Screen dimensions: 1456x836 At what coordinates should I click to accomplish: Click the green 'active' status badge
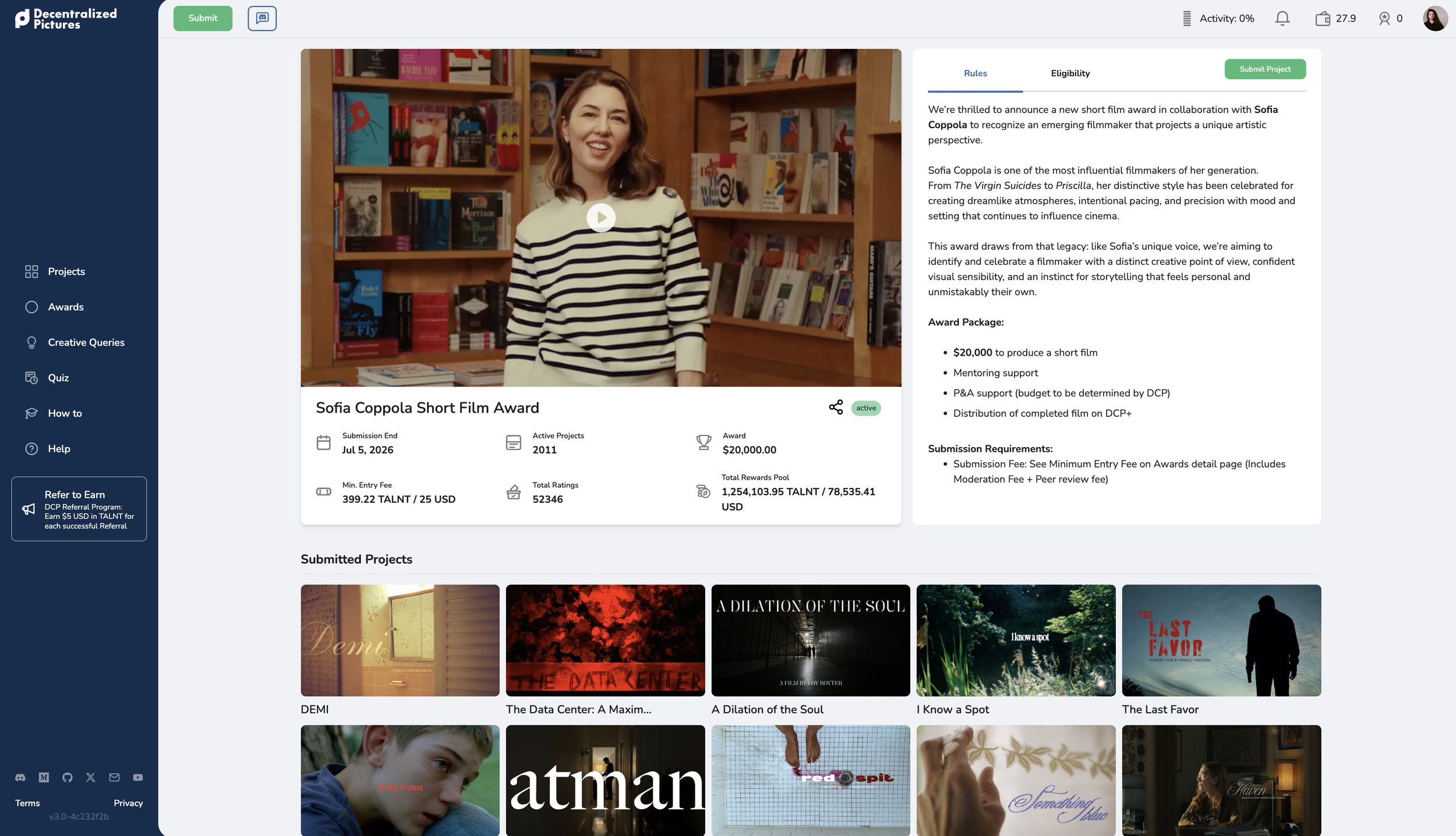pyautogui.click(x=866, y=408)
